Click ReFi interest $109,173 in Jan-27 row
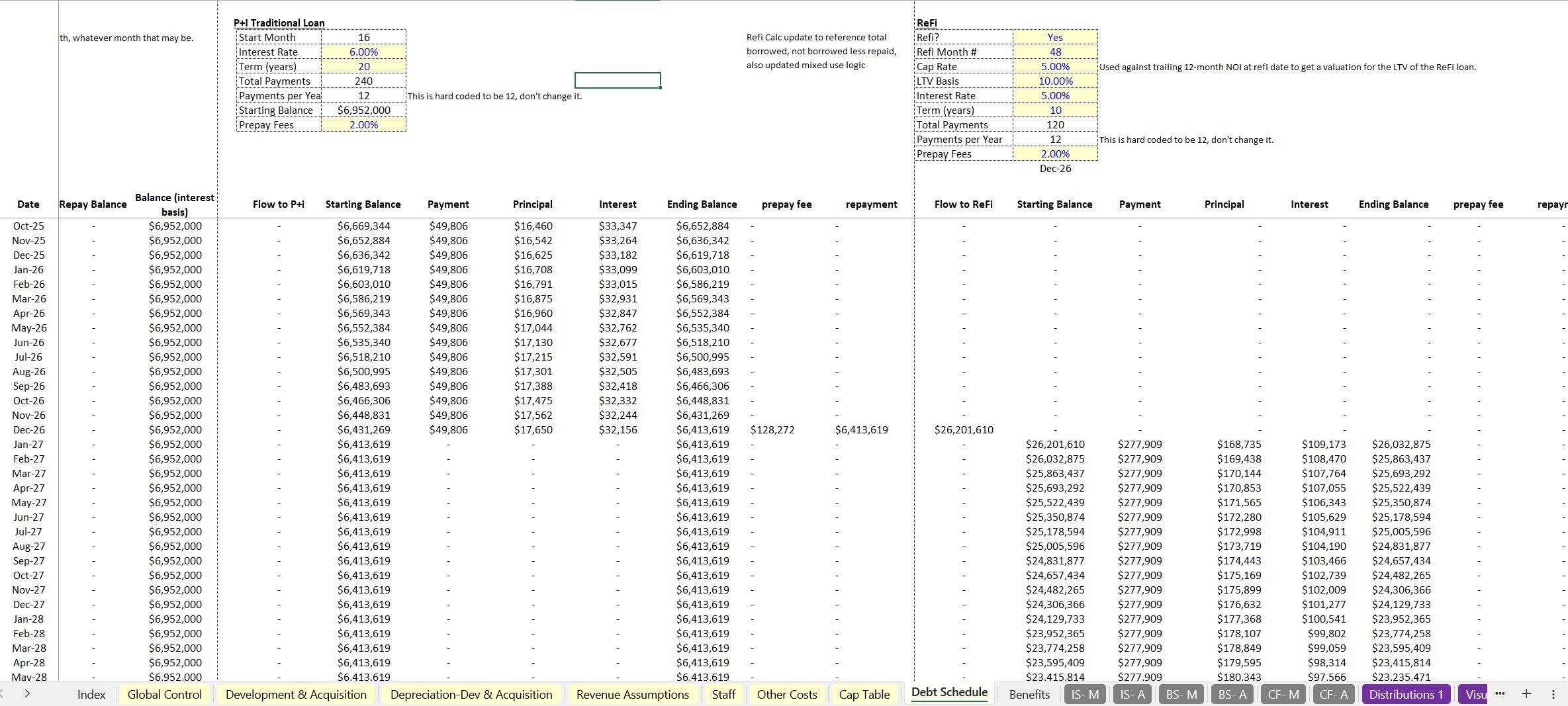1568x706 pixels. tap(1323, 444)
